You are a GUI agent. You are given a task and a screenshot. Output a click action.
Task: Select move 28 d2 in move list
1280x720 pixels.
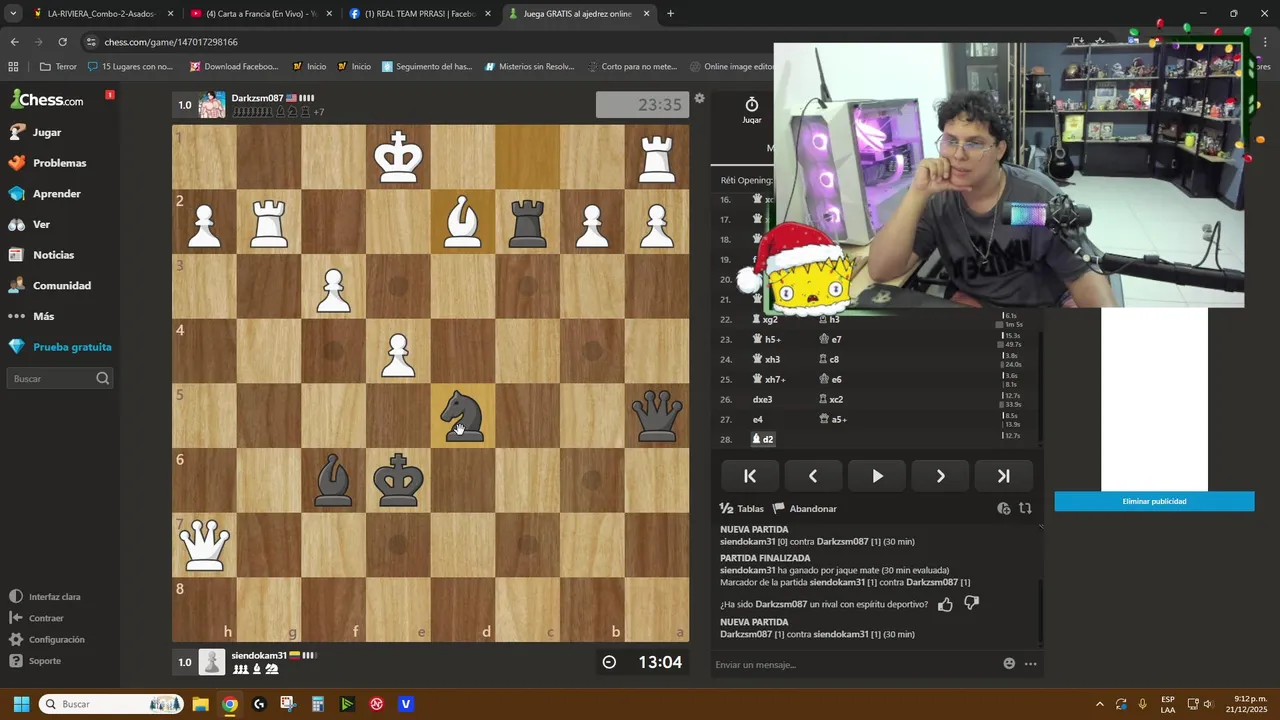[763, 439]
